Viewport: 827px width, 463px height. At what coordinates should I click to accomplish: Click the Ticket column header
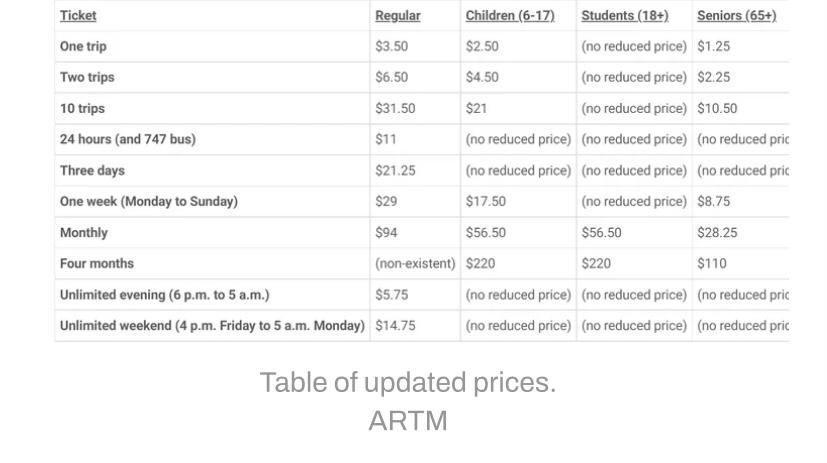pos(78,16)
